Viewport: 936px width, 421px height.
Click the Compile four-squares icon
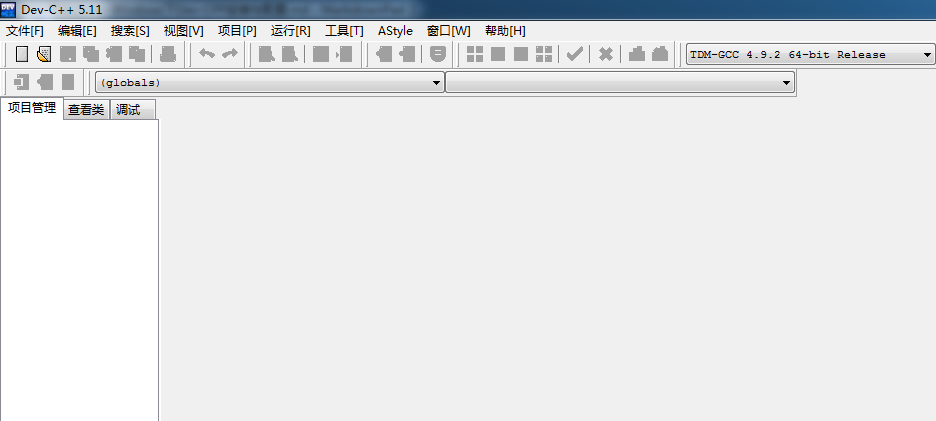475,54
